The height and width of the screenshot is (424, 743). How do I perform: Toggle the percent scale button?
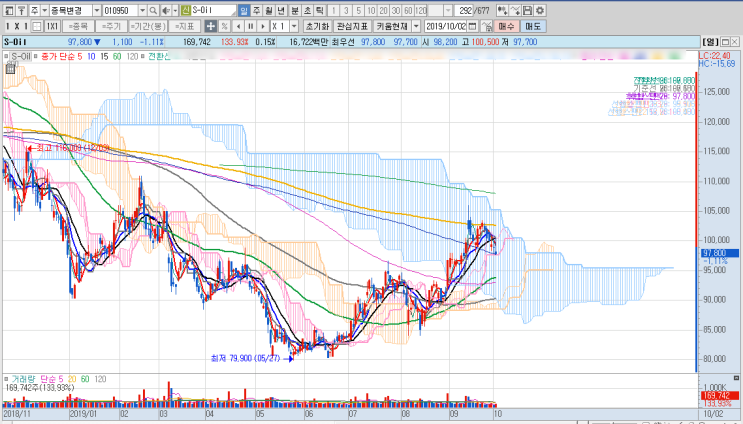tap(224, 26)
